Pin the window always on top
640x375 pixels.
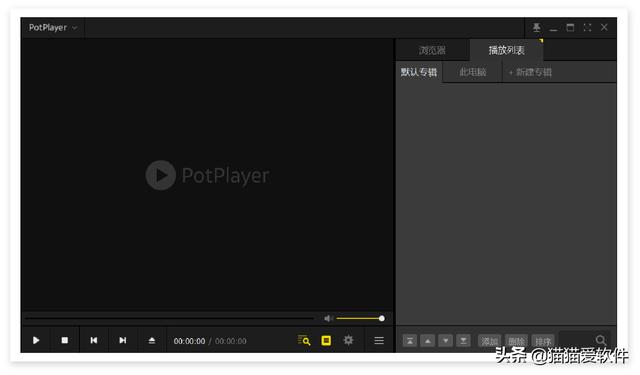536,27
